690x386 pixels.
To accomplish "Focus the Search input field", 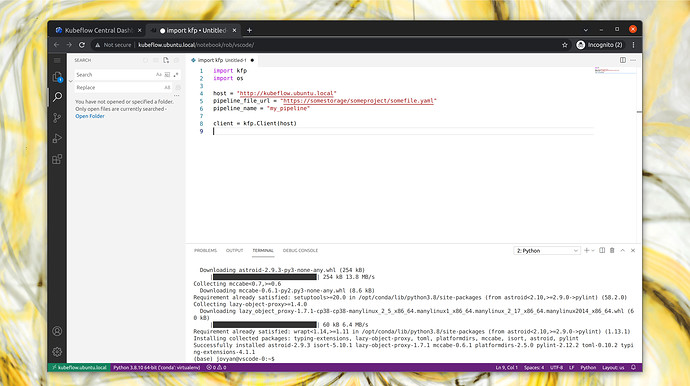I will click(x=114, y=75).
